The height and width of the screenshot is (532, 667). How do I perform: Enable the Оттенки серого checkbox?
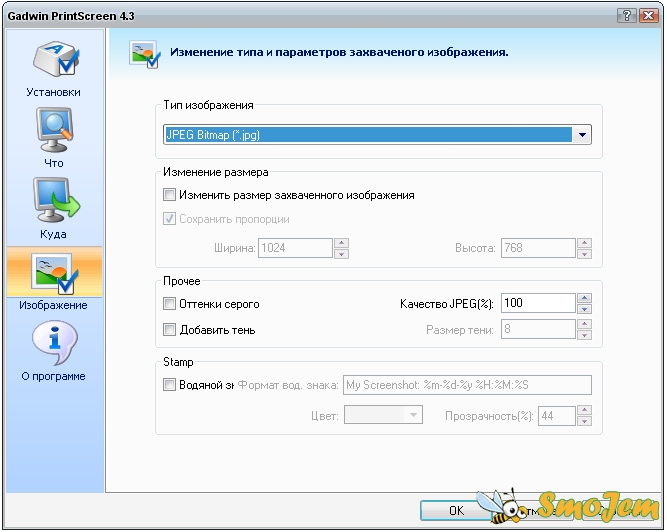pos(169,304)
